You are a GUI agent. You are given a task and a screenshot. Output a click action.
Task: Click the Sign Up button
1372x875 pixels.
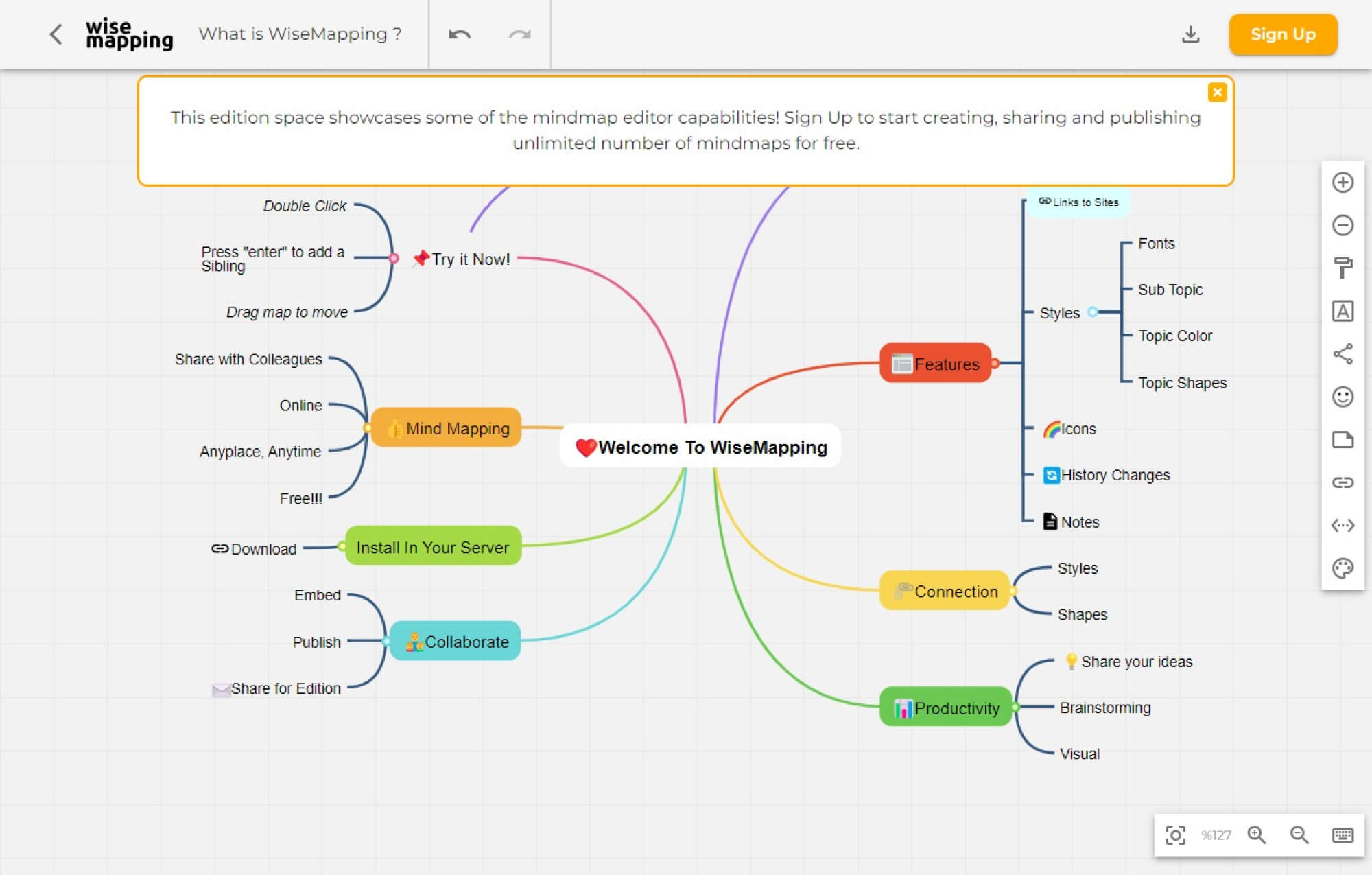1282,34
